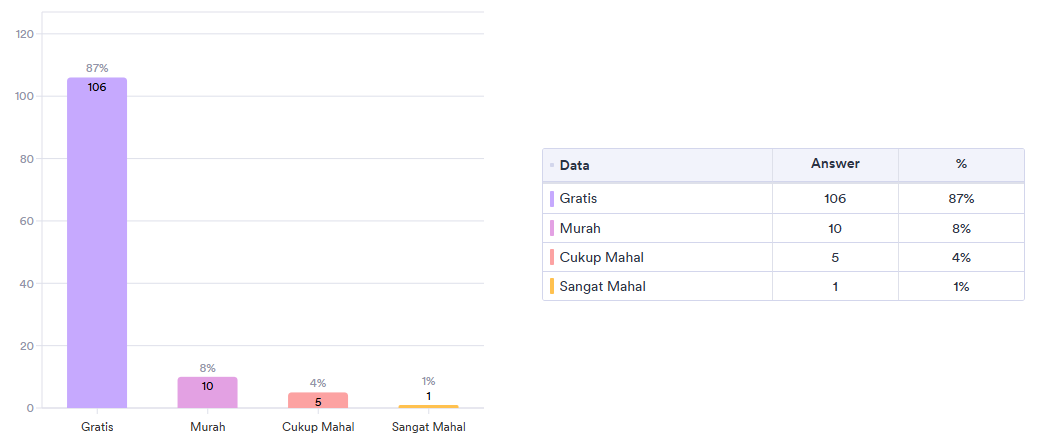Viewport: 1037px width, 444px height.
Task: Click the small dot icon before Data
Action: point(552,165)
